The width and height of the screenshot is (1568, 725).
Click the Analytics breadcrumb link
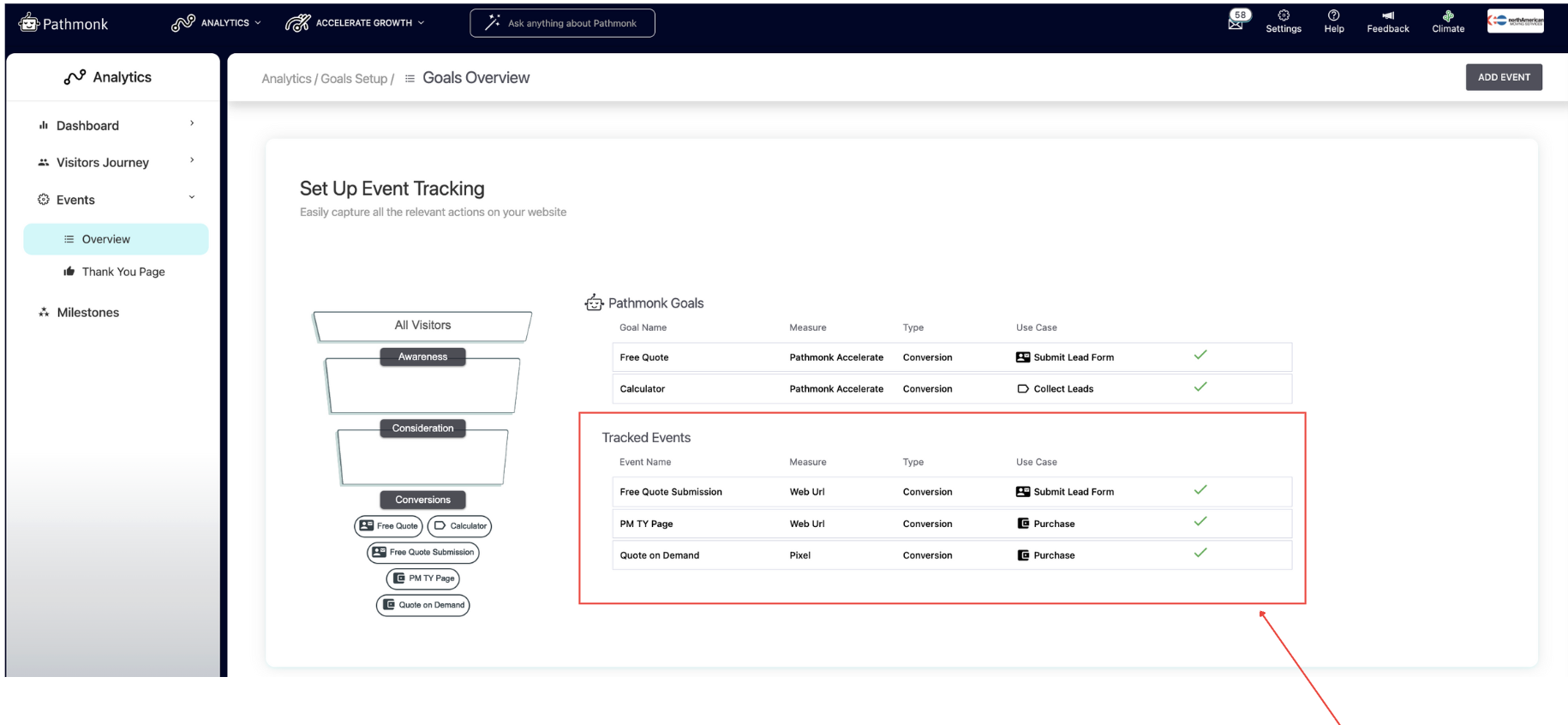point(286,79)
